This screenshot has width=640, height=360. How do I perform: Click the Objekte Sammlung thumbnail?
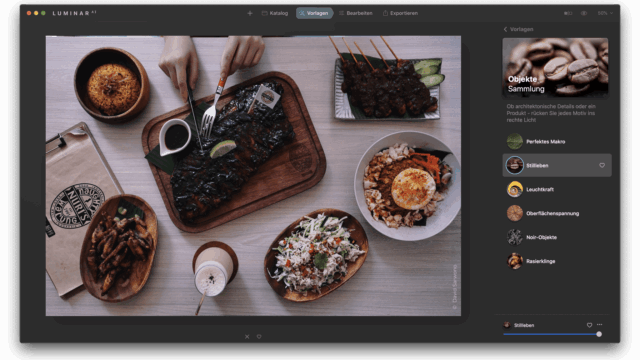[555, 68]
